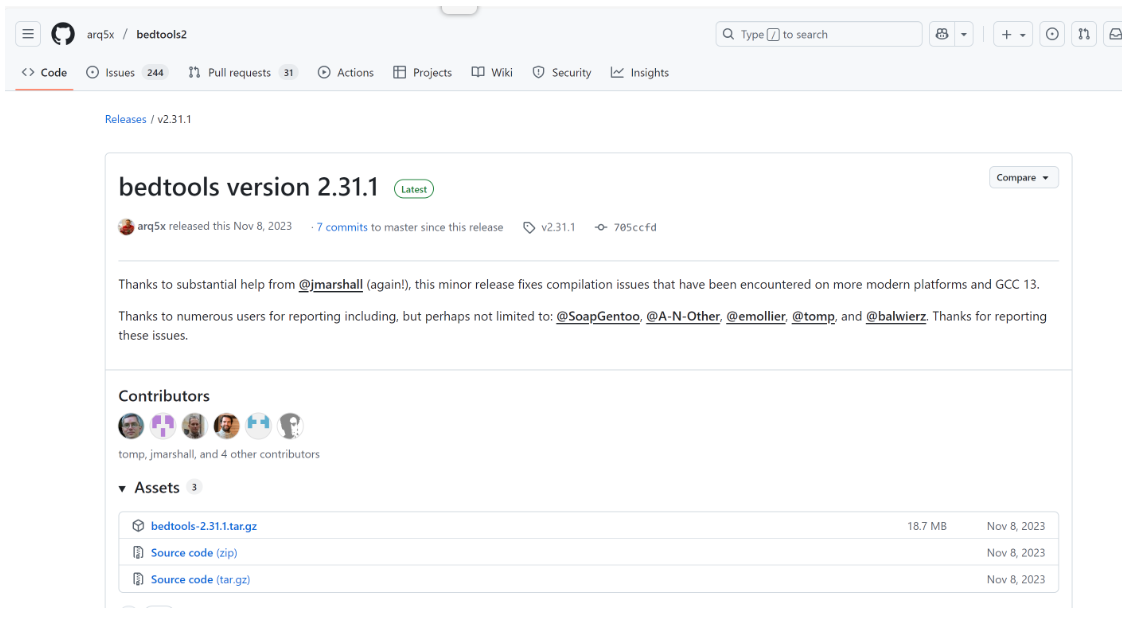Viewport: 1122px width, 622px height.
Task: Open blue identicon contributor avatar
Action: tap(258, 426)
